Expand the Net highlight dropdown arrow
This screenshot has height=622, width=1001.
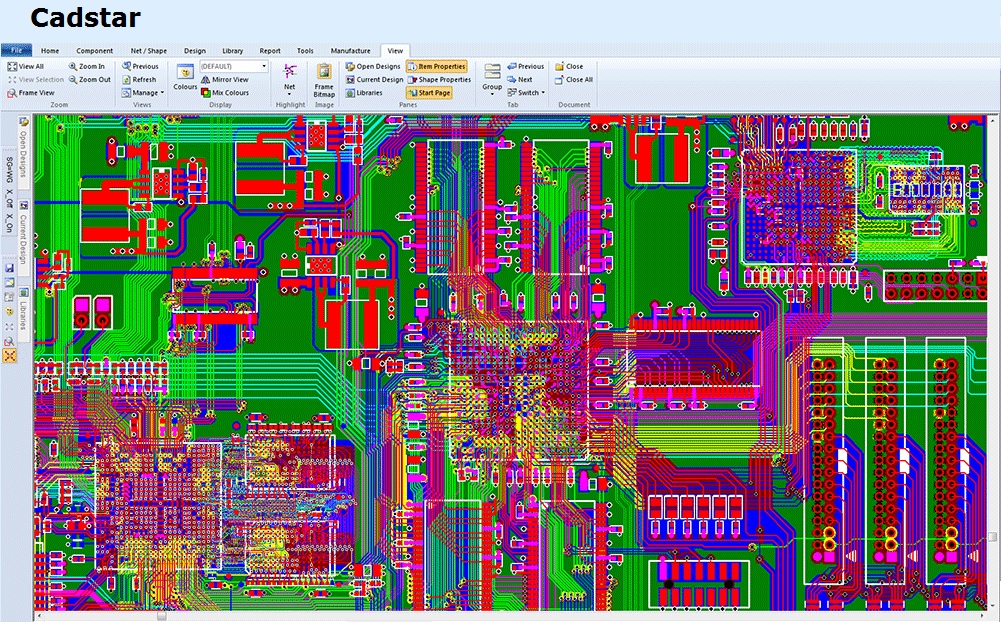(290, 95)
